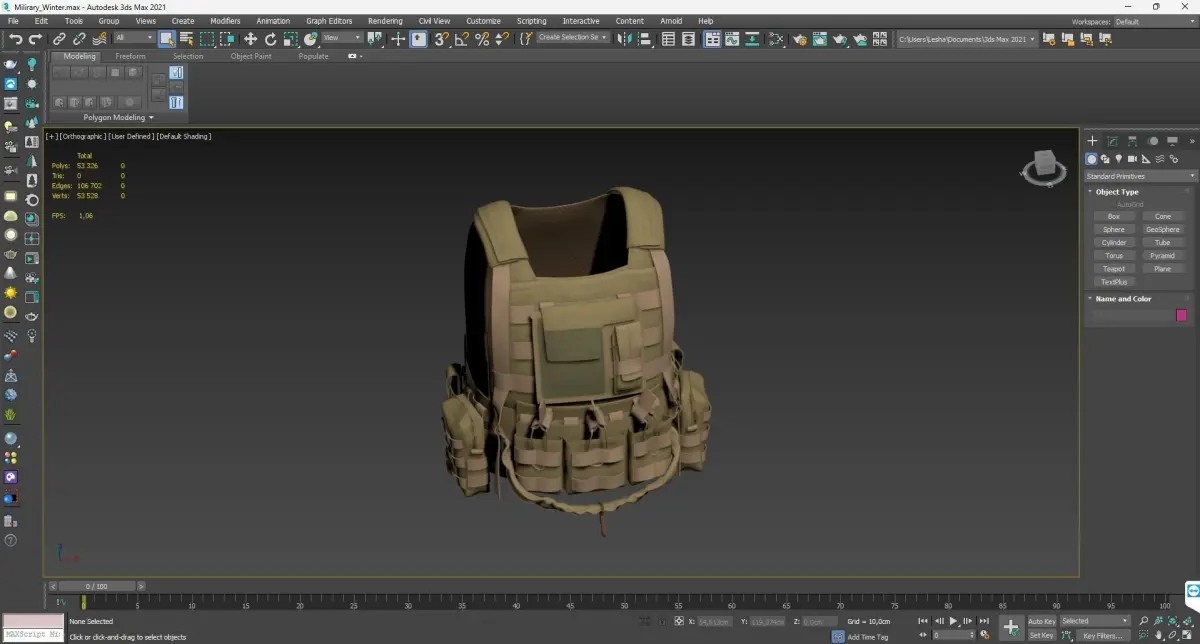Toggle the Percent Snap button
This screenshot has width=1200, height=644.
pyautogui.click(x=482, y=39)
